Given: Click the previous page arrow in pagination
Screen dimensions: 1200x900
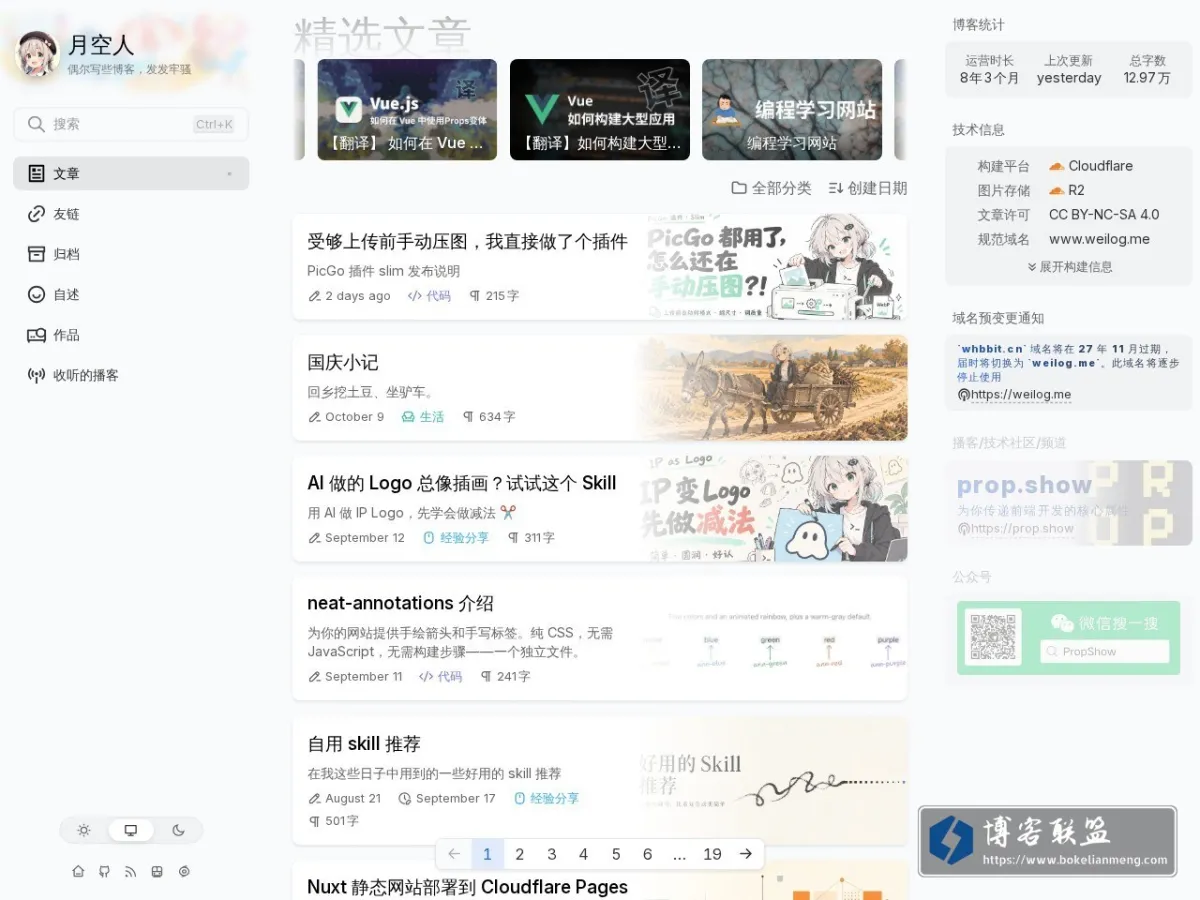Looking at the screenshot, I should 454,854.
